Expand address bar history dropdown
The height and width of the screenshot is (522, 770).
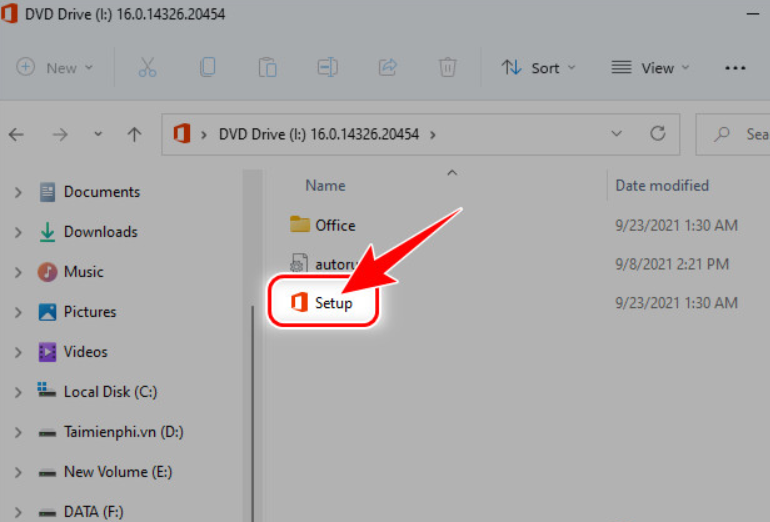tap(616, 134)
